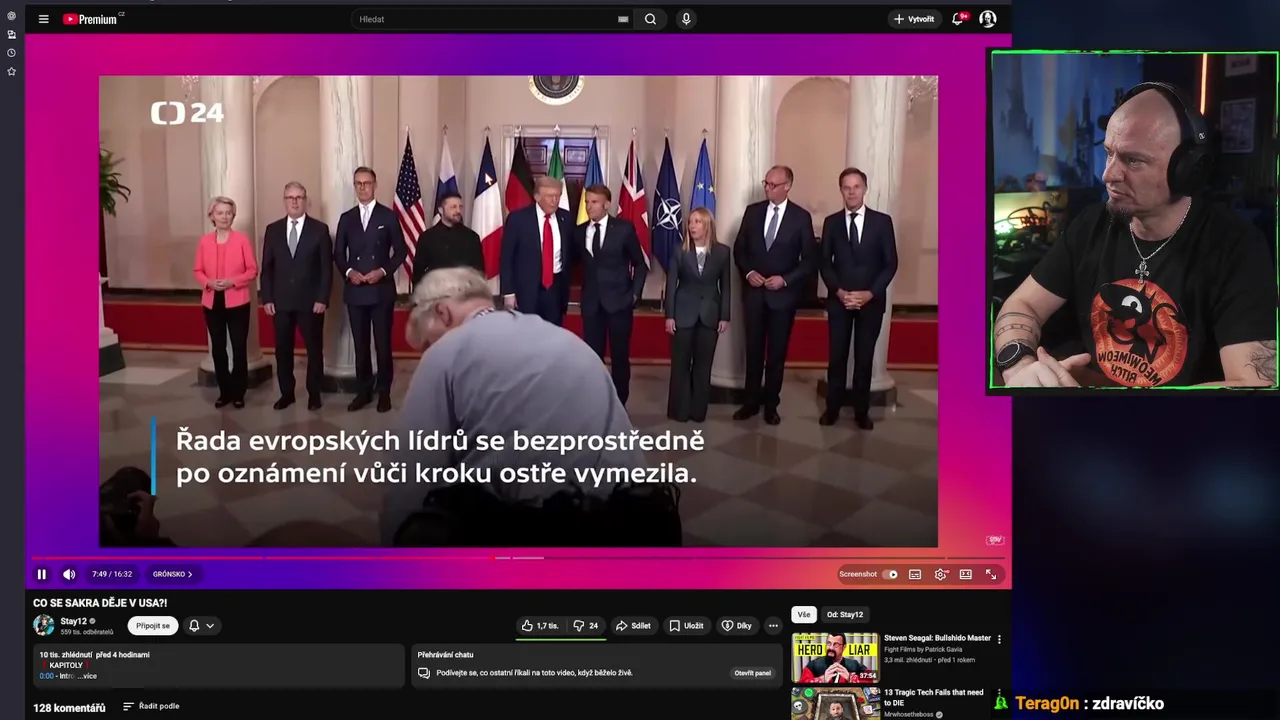
Task: Open the GRÓNSKO chapter chevron
Action: tap(172, 574)
